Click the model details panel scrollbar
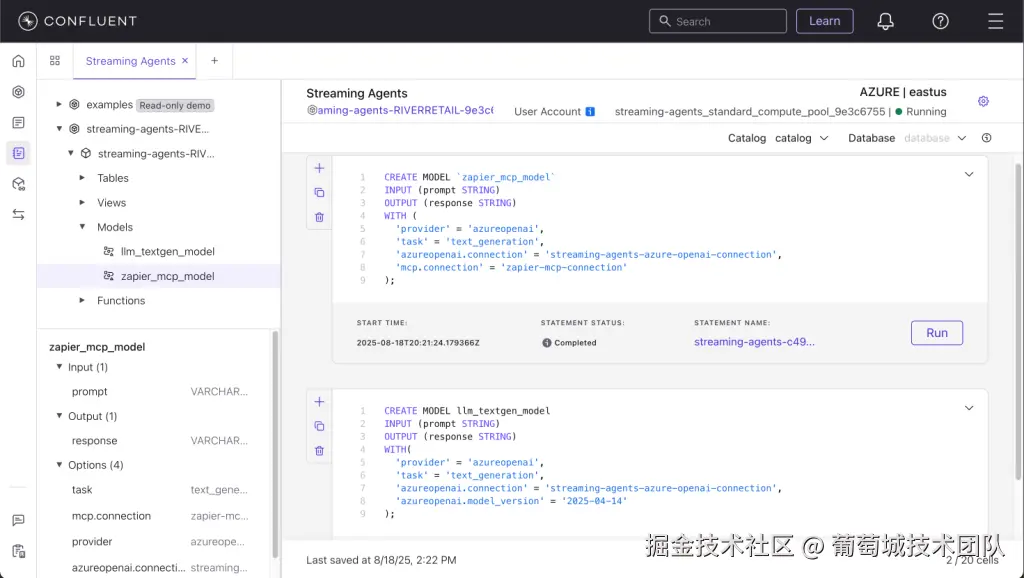The height and width of the screenshot is (578, 1024). pos(275,444)
